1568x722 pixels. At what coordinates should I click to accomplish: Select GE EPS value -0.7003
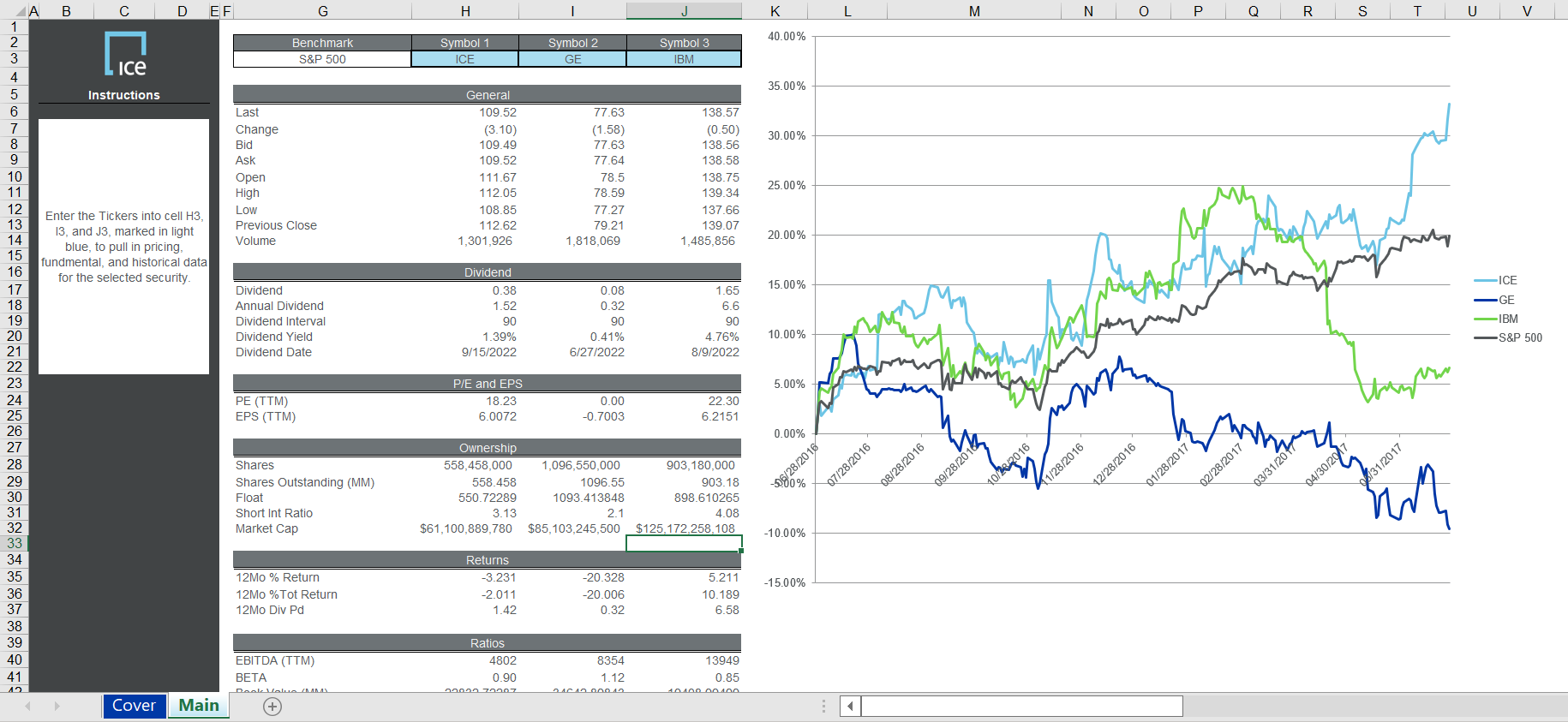(x=604, y=416)
